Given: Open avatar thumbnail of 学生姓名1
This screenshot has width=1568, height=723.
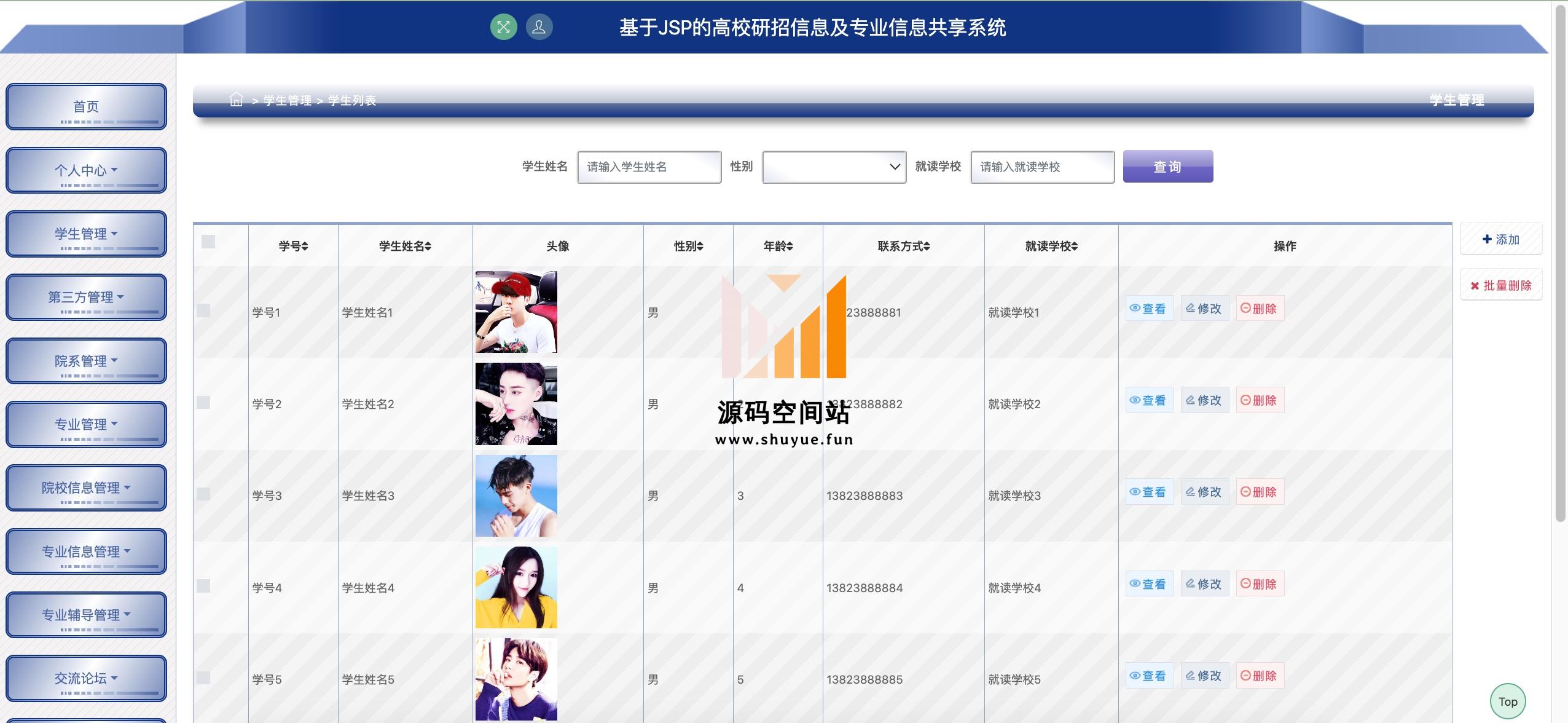Looking at the screenshot, I should (516, 312).
